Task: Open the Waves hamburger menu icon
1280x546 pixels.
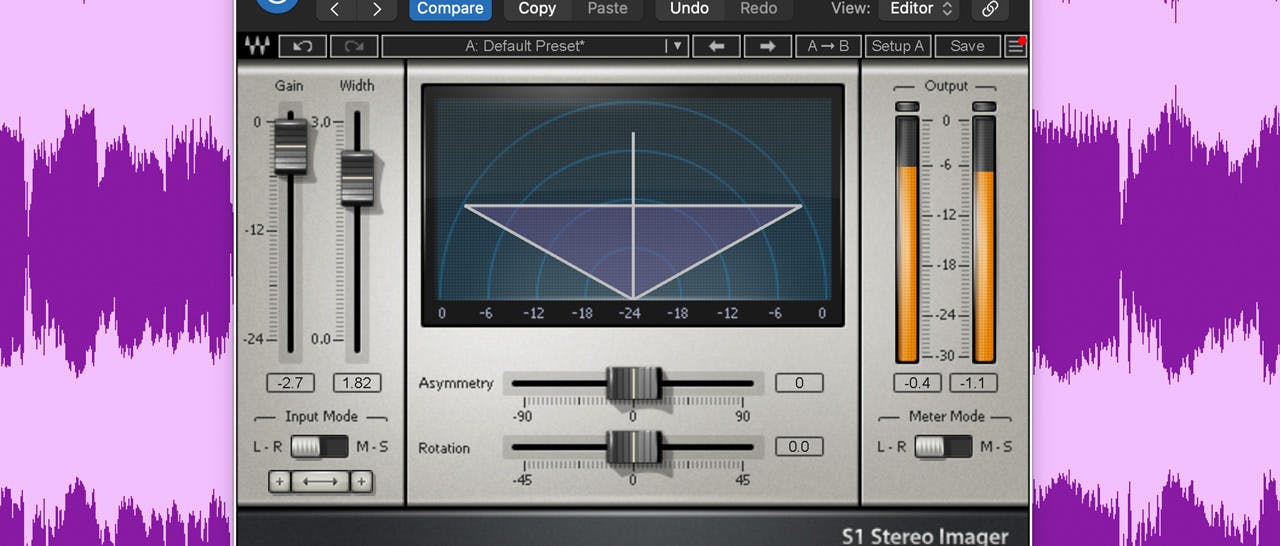Action: click(x=1016, y=46)
